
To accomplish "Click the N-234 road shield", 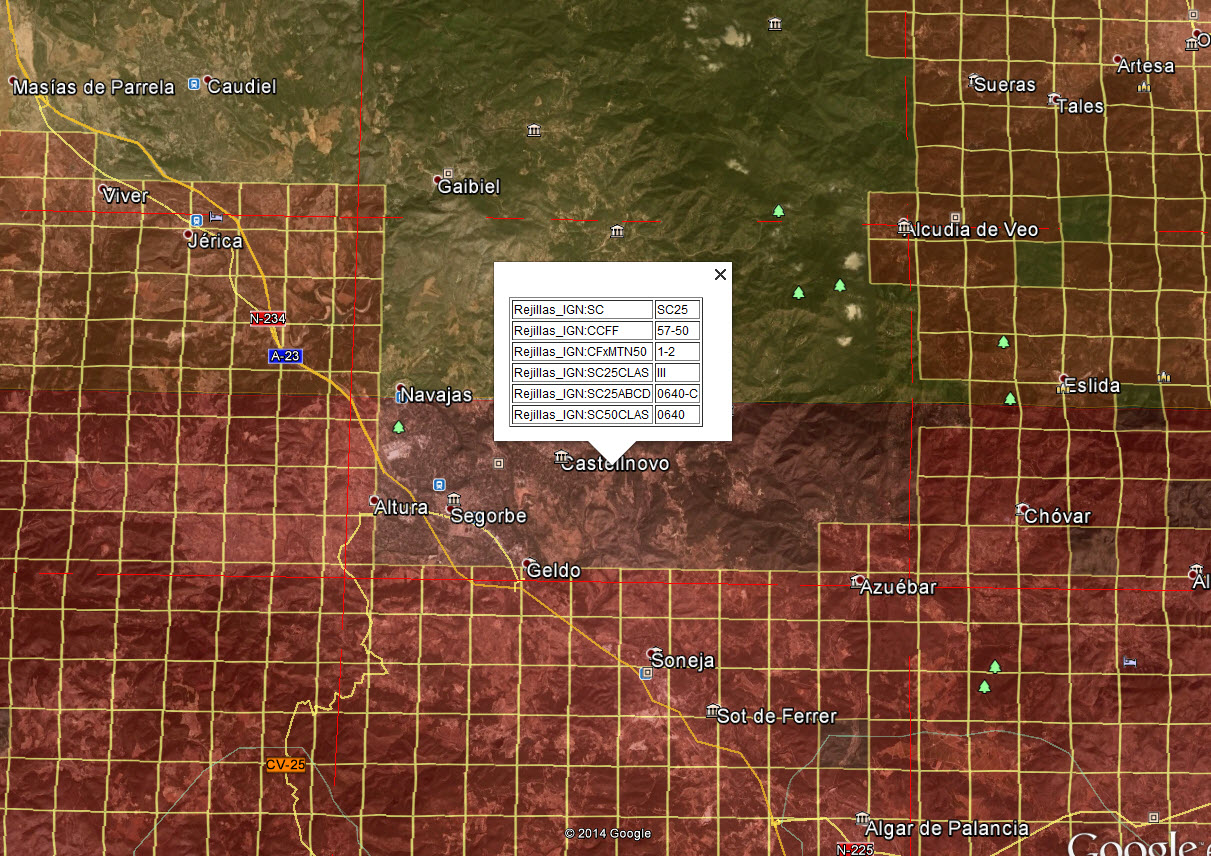I will click(268, 318).
